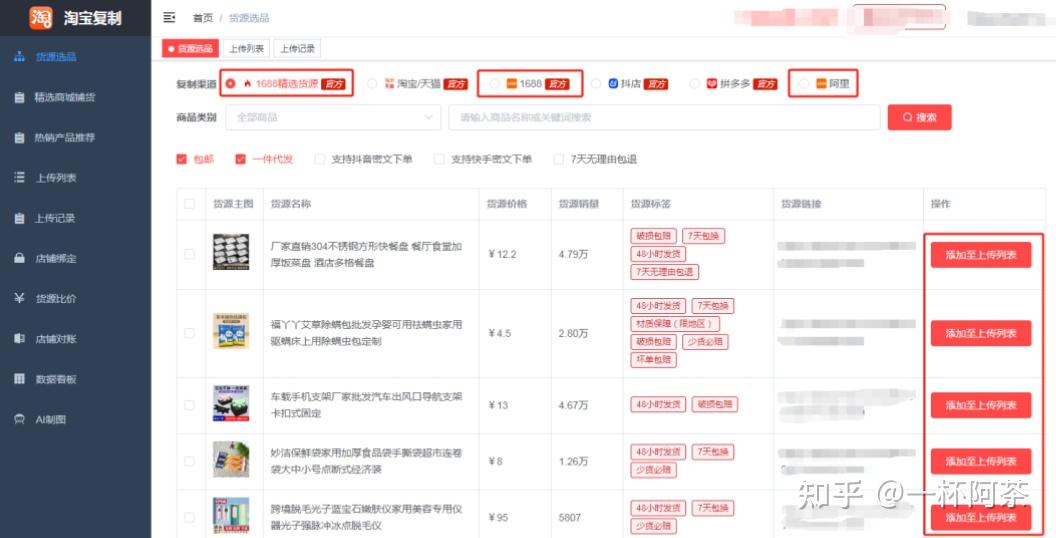
Task: Click the 坏单包赔 tag
Action: (653, 360)
